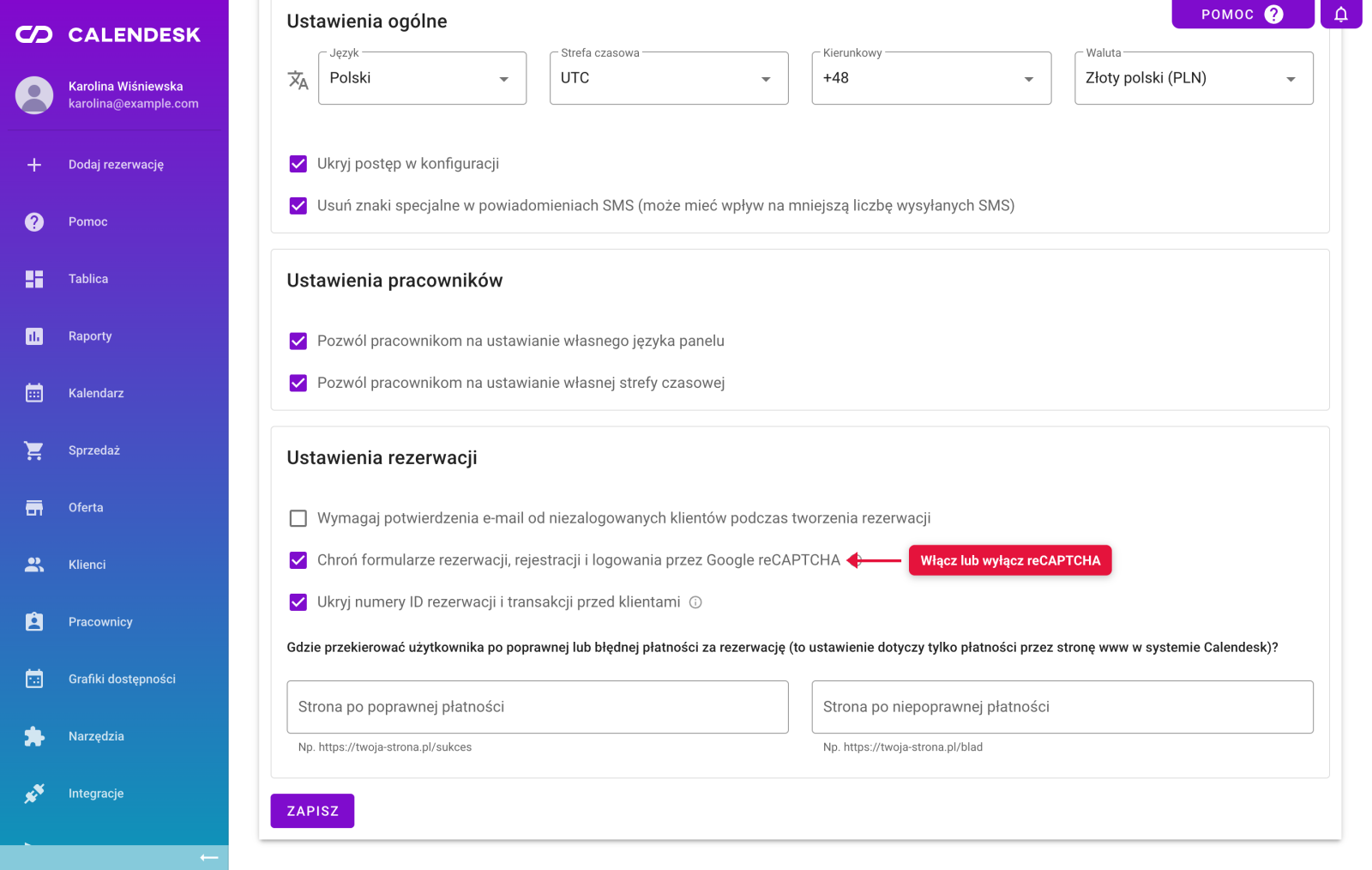Focus the Strona po niepoprawnej płatności field
Viewport: 1372px width, 870px height.
click(x=1062, y=707)
